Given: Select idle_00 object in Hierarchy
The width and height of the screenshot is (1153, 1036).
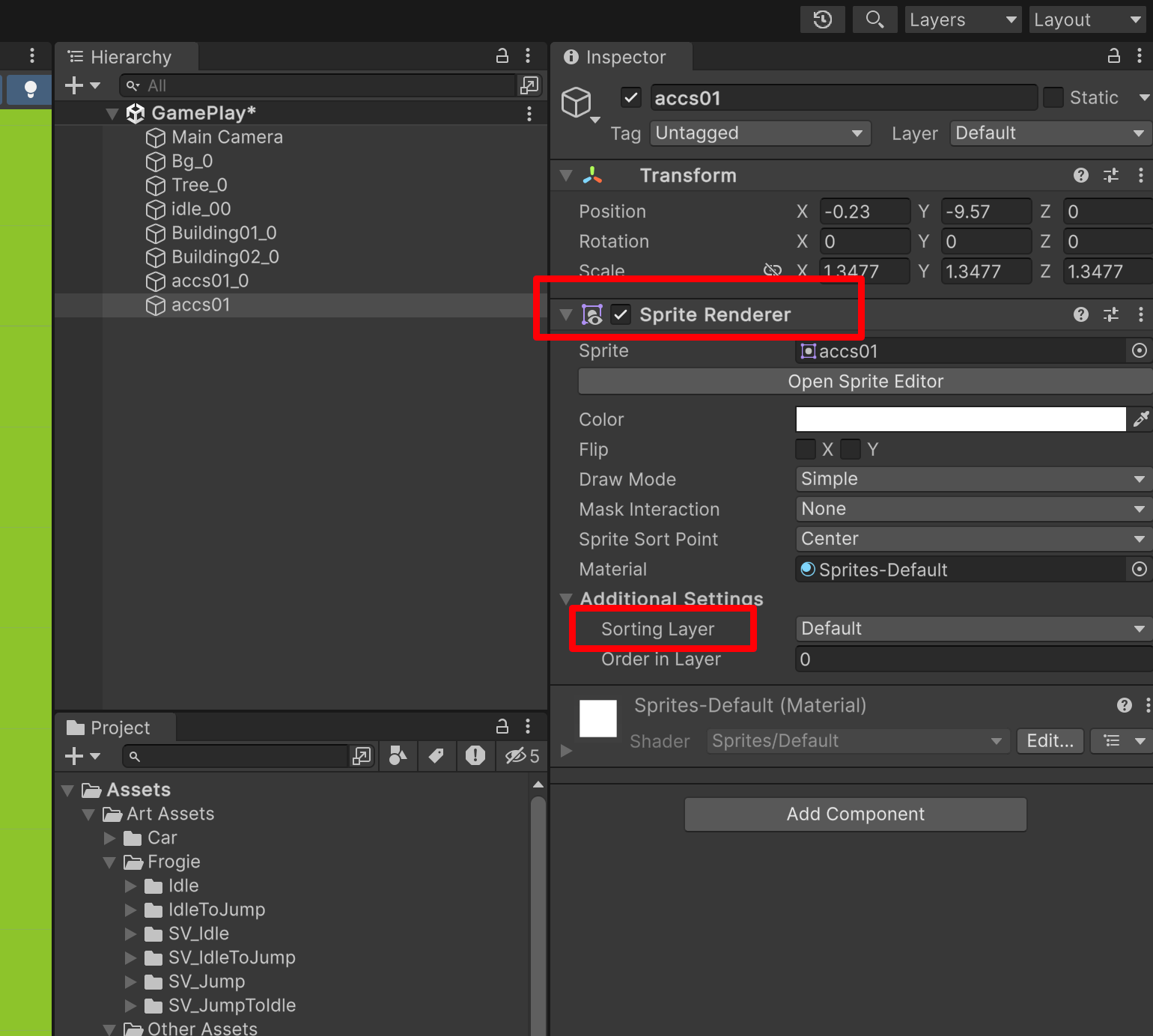Looking at the screenshot, I should tap(188, 210).
